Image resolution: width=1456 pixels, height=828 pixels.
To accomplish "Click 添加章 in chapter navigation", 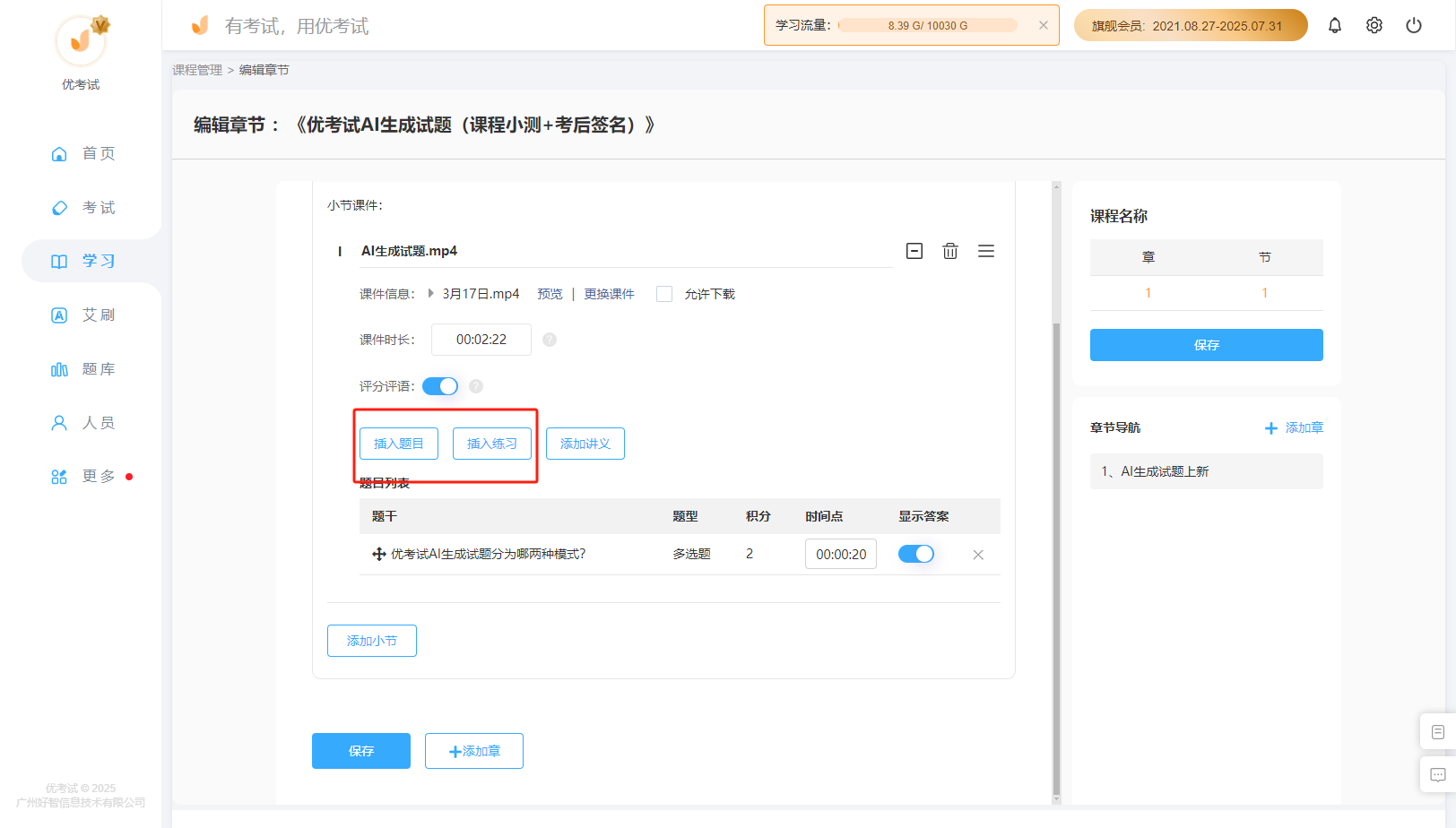I will (x=1294, y=427).
